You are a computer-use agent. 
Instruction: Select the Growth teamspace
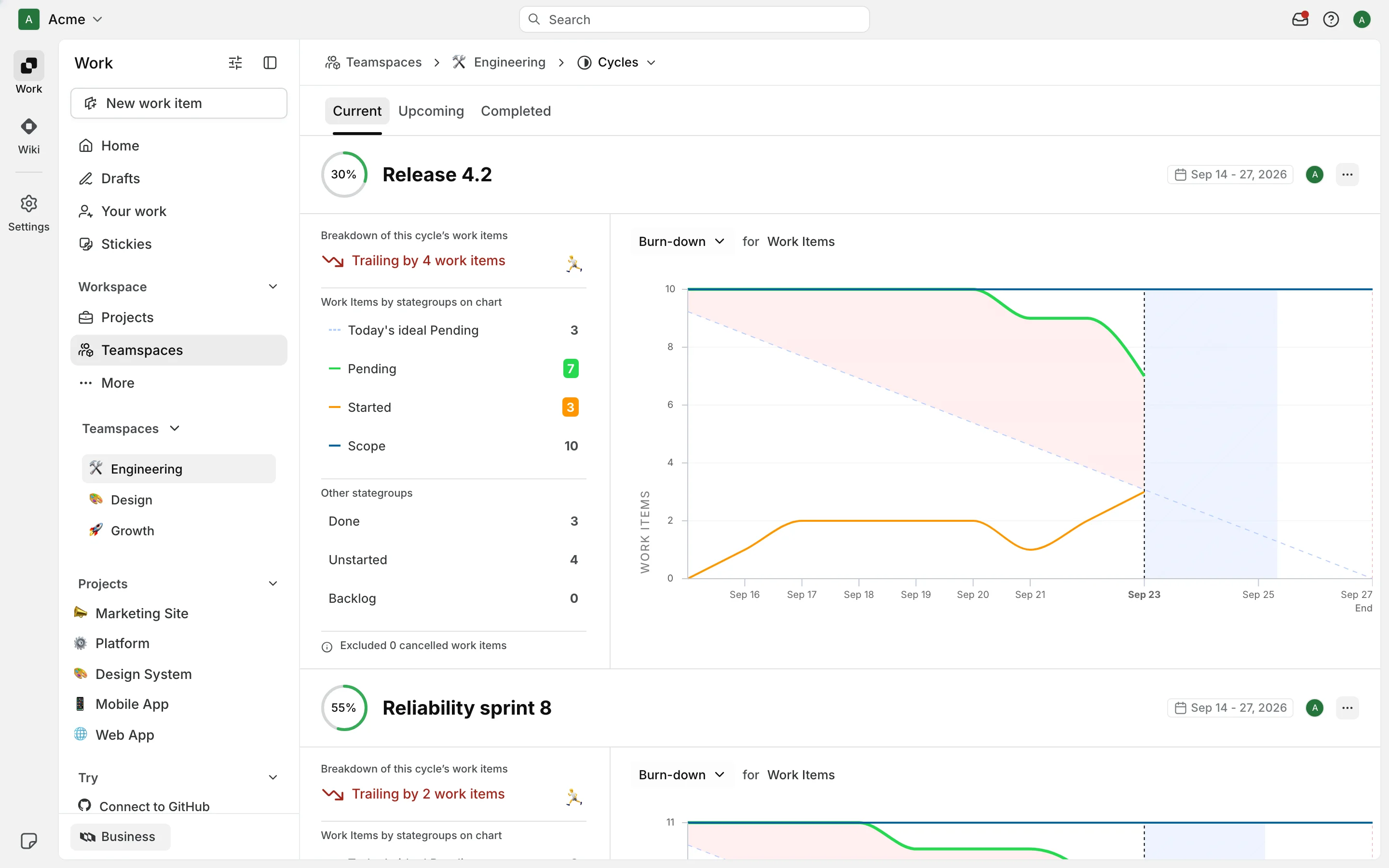coord(178,530)
